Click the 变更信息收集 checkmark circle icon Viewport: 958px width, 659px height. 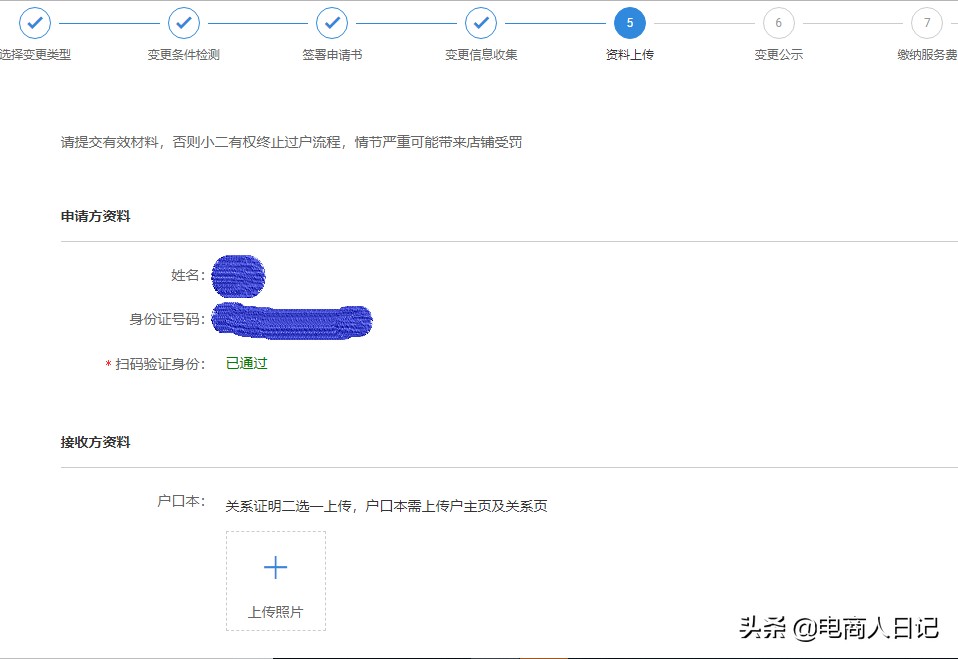(481, 22)
